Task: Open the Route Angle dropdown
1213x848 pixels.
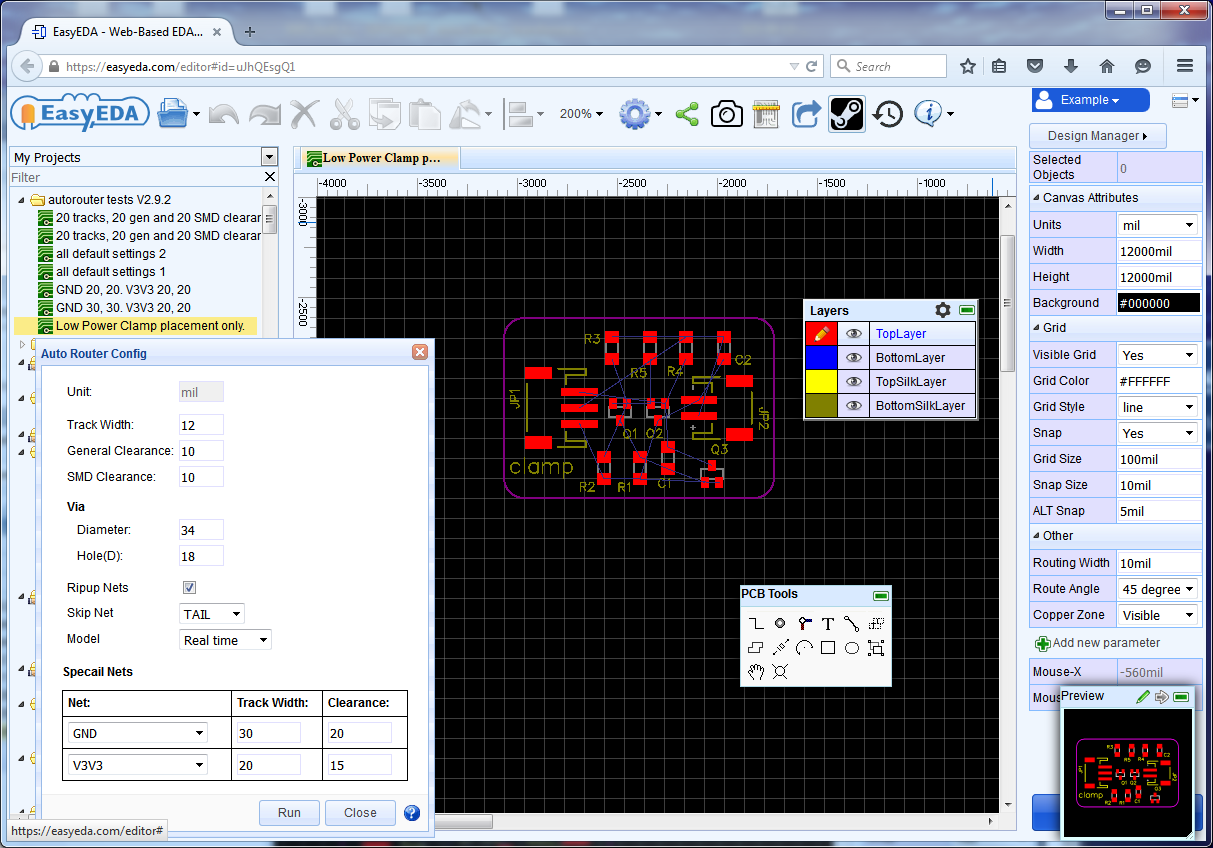Action: 1159,589
